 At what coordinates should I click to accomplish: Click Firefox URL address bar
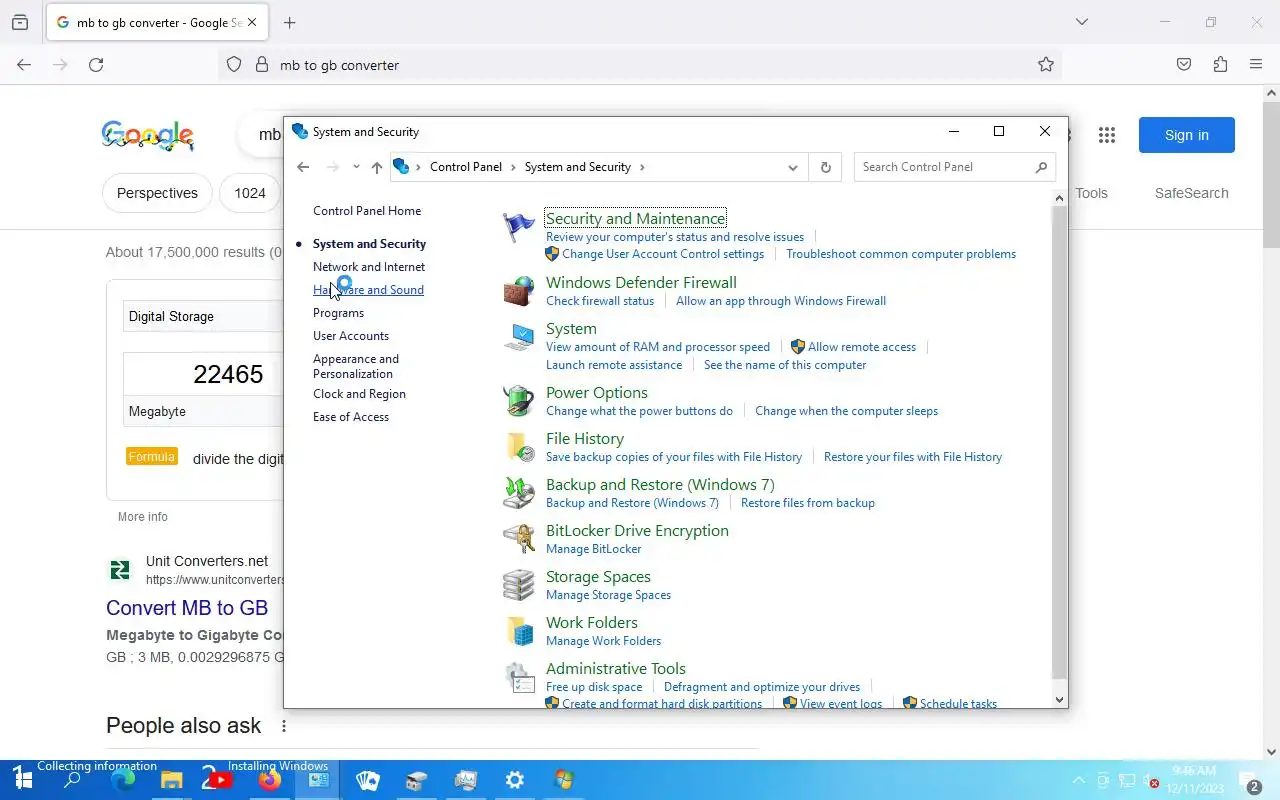point(640,65)
